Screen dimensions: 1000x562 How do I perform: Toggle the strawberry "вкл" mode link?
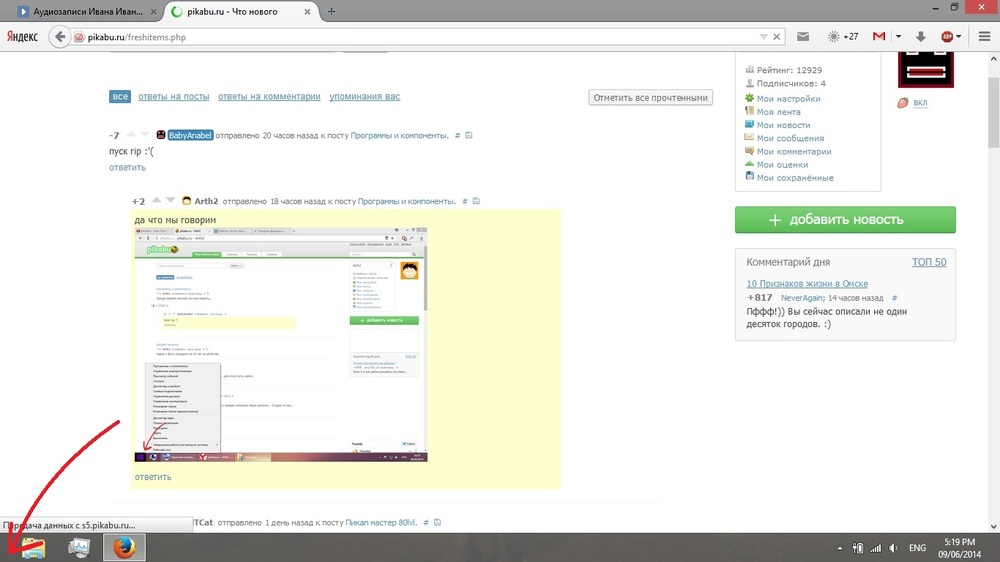(920, 103)
